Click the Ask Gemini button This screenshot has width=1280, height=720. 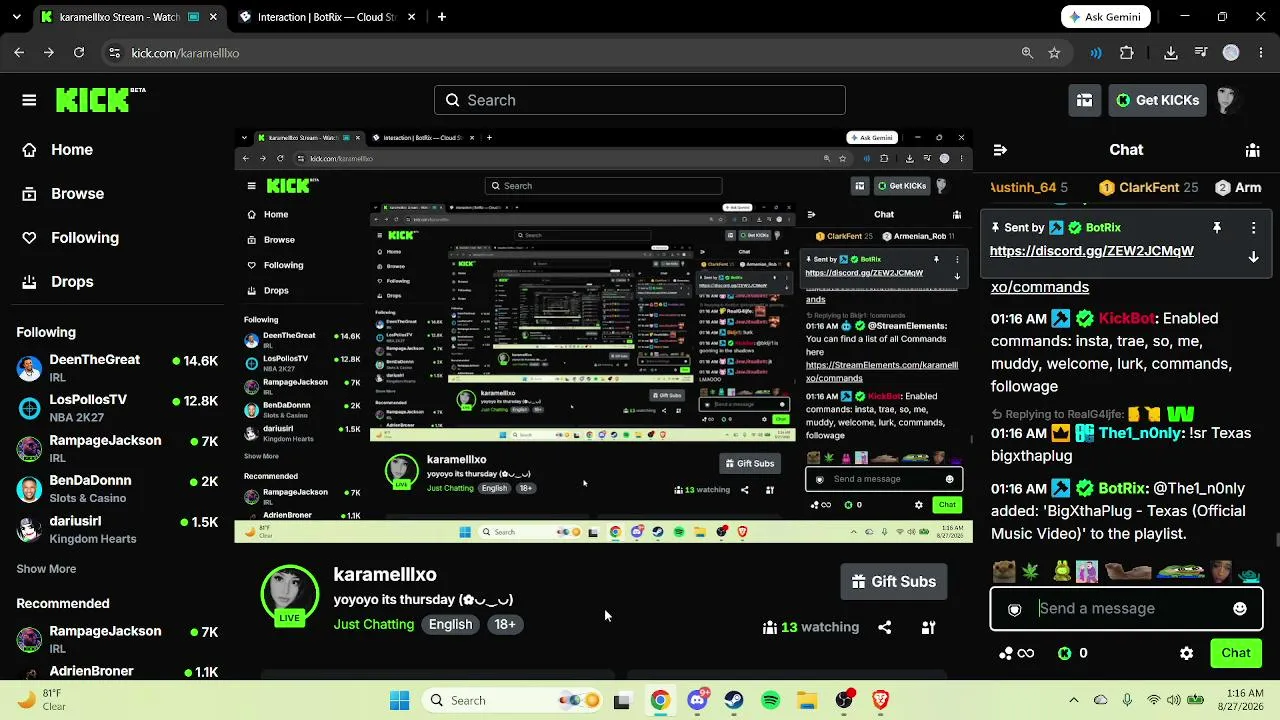(x=1106, y=17)
